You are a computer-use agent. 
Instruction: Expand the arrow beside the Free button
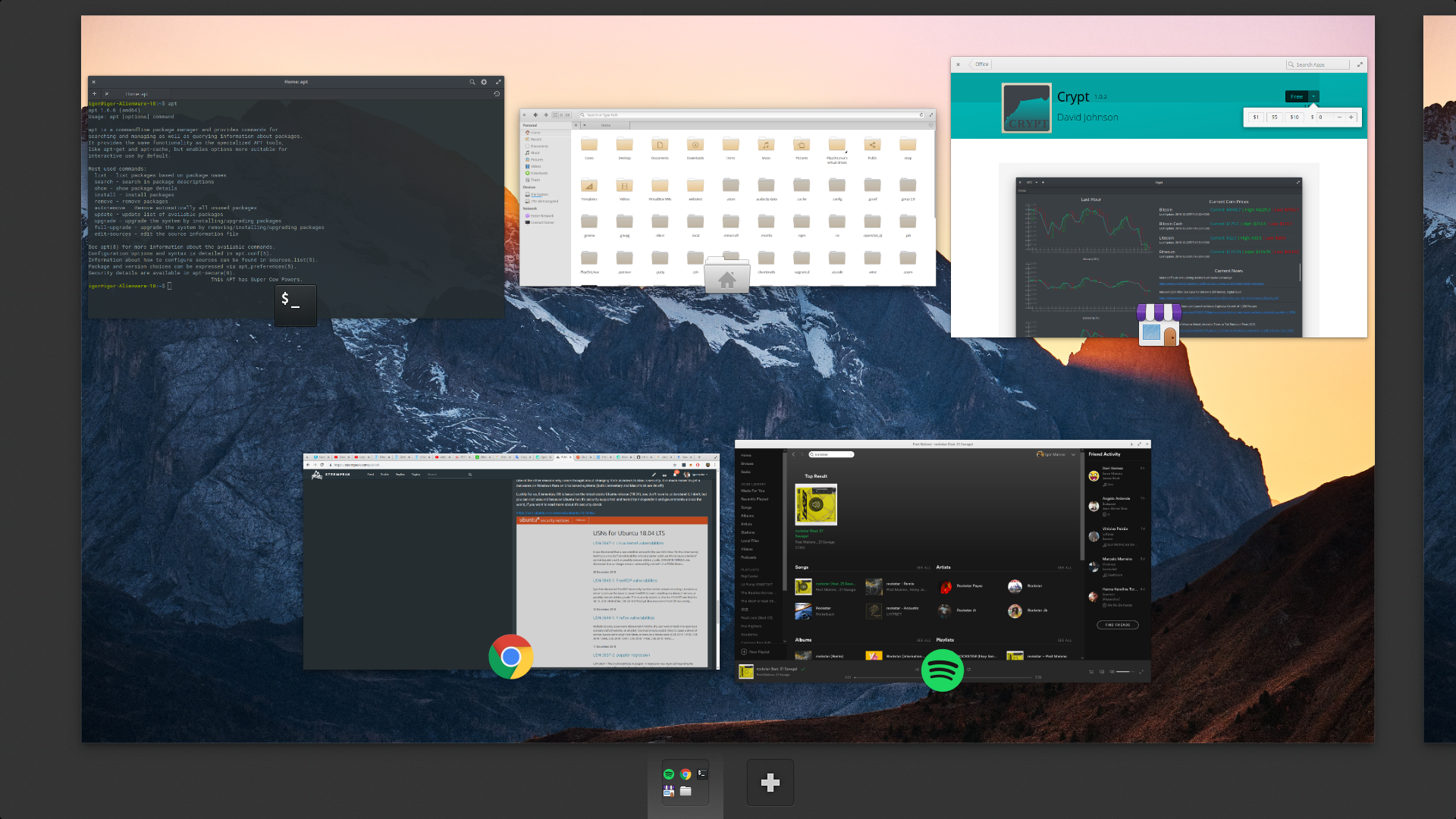click(1314, 96)
